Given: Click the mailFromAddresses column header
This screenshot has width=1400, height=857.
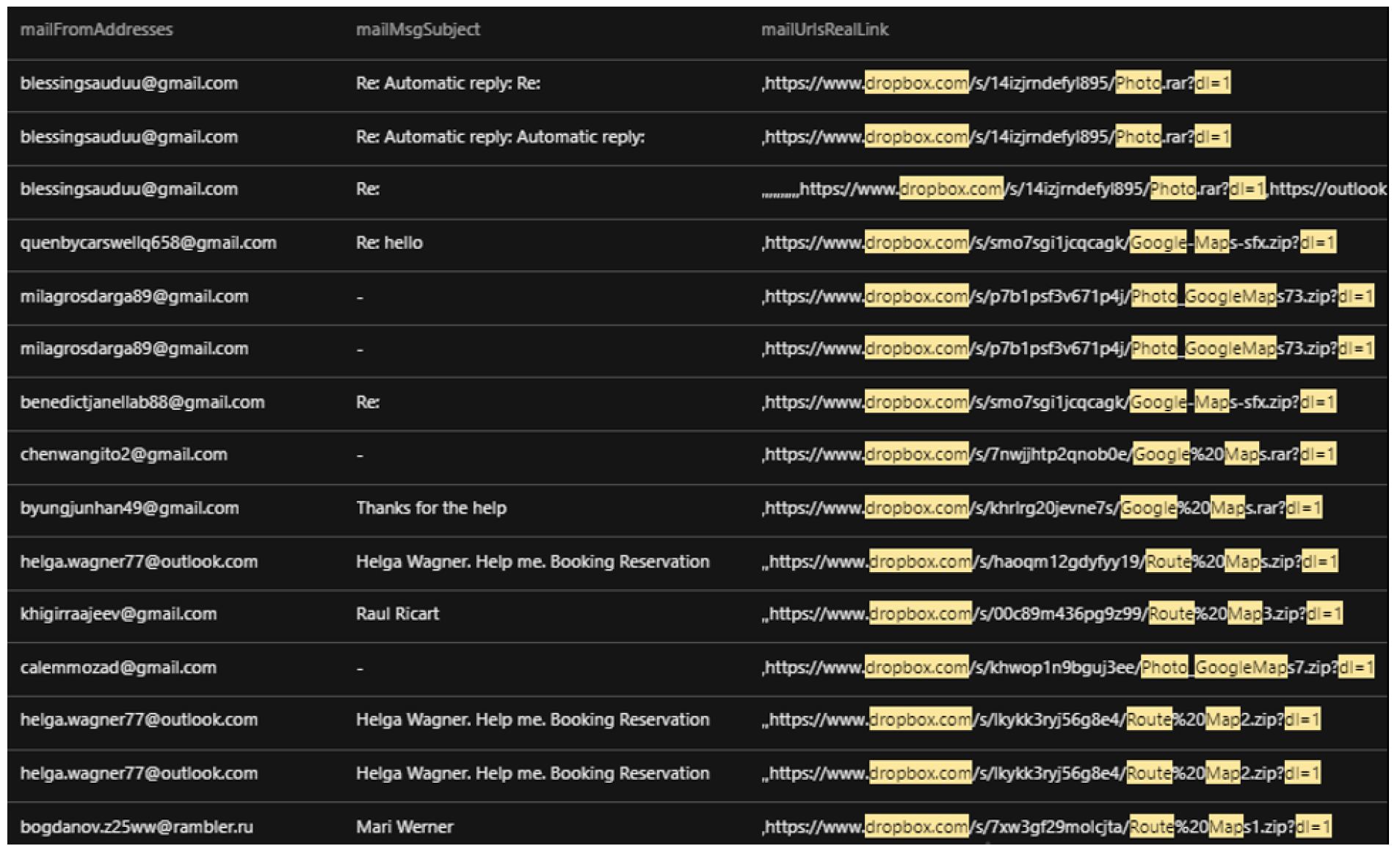Looking at the screenshot, I should [96, 30].
